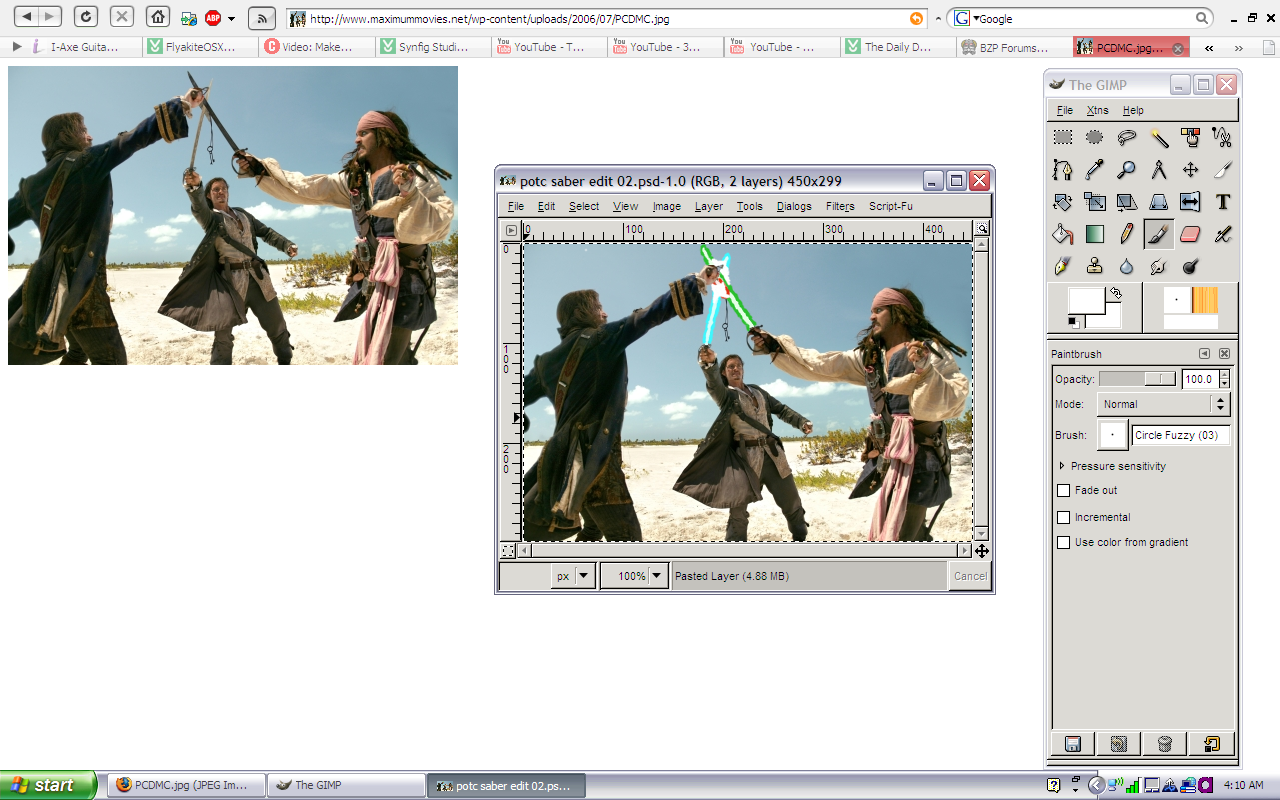The height and width of the screenshot is (800, 1280).
Task: Click the Windows start button
Action: [47, 785]
